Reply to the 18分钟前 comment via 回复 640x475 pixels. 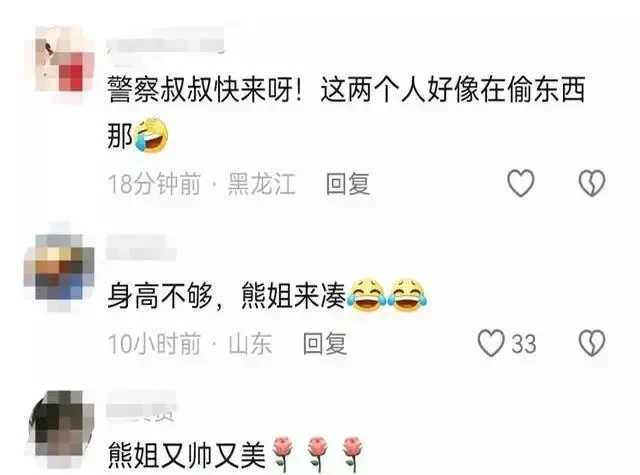(x=348, y=184)
